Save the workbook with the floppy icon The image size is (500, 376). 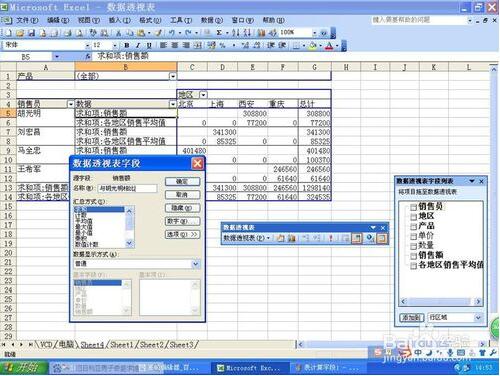click(x=31, y=33)
